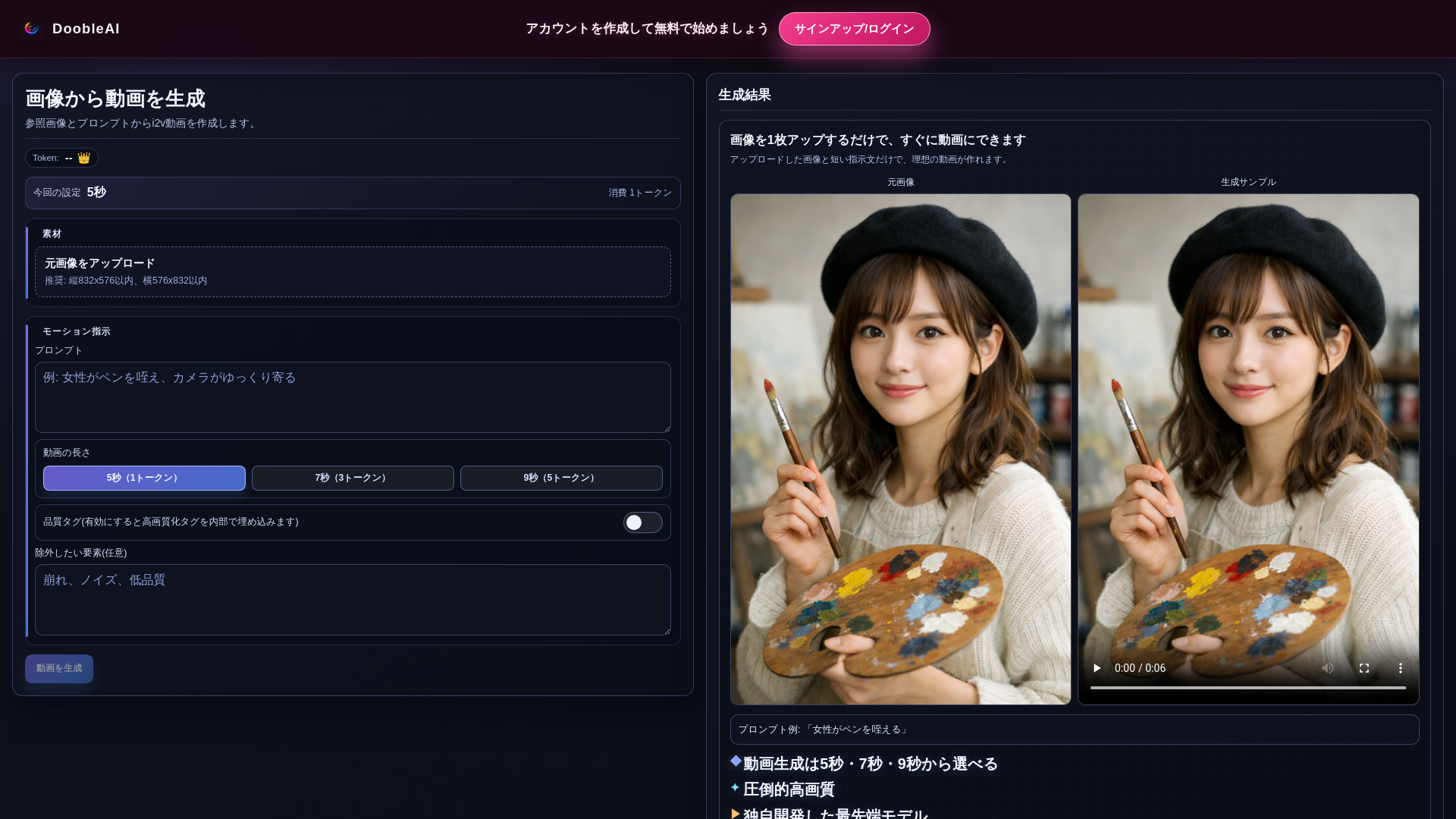This screenshot has height=819, width=1456.
Task: Open the video's three-dot options menu
Action: click(x=1400, y=668)
